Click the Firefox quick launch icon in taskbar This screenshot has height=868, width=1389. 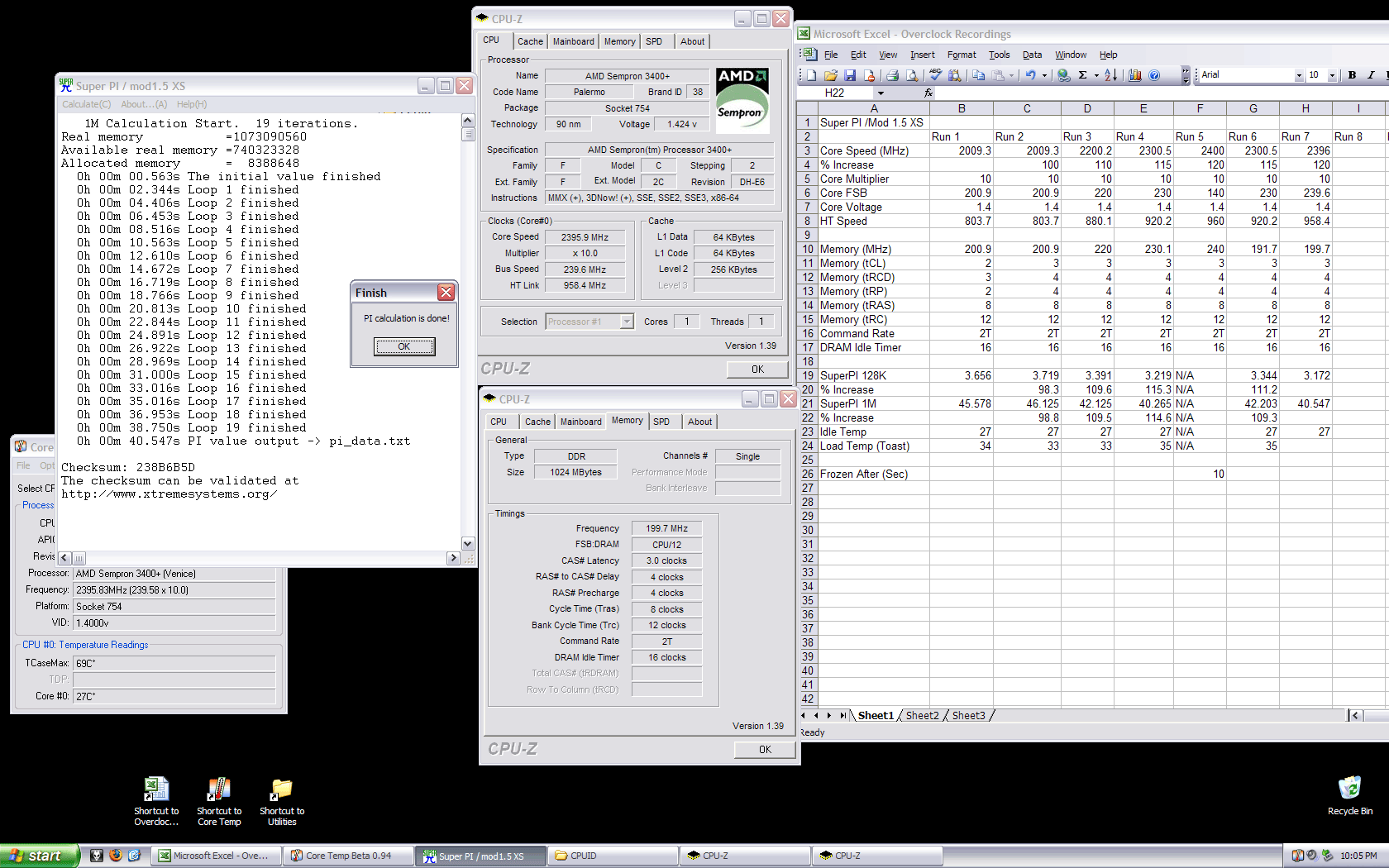(116, 856)
